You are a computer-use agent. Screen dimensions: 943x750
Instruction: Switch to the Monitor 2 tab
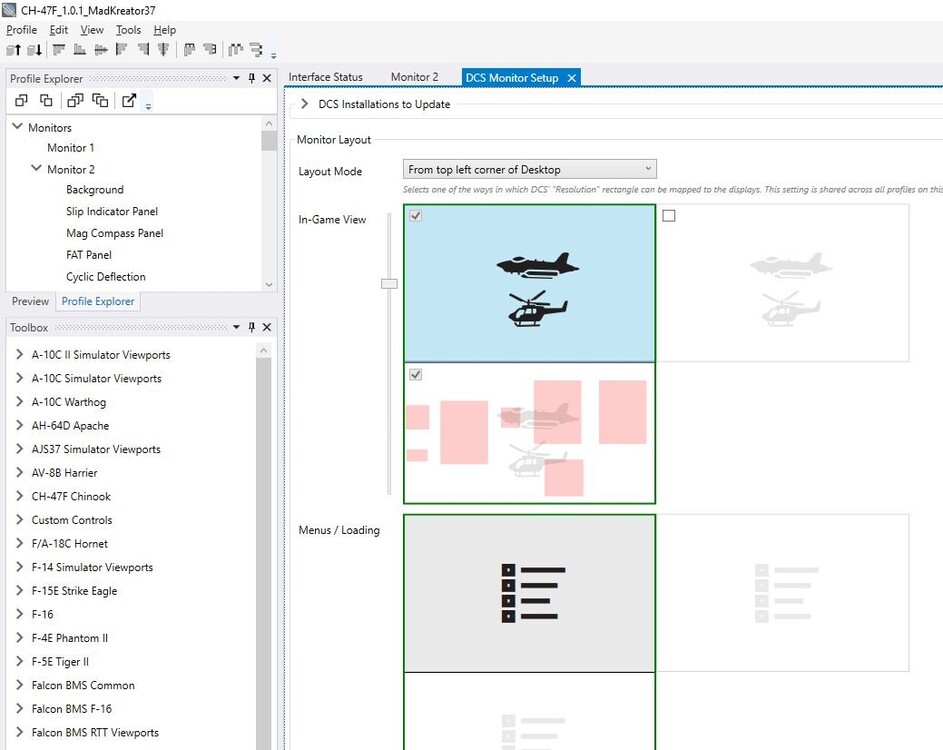pos(414,77)
